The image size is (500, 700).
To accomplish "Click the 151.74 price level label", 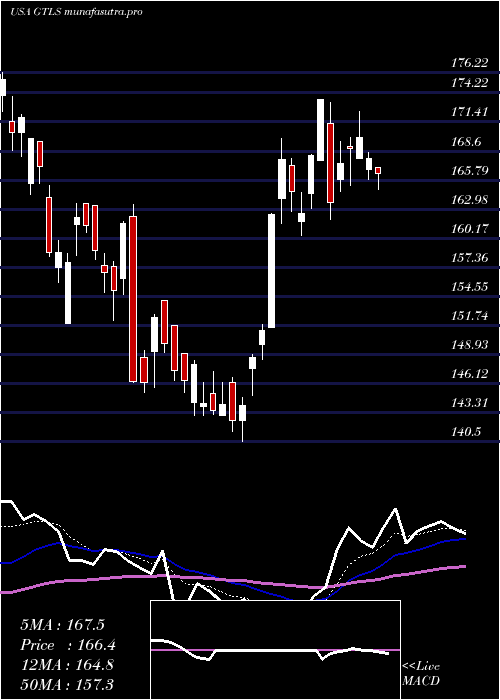I will pyautogui.click(x=469, y=316).
